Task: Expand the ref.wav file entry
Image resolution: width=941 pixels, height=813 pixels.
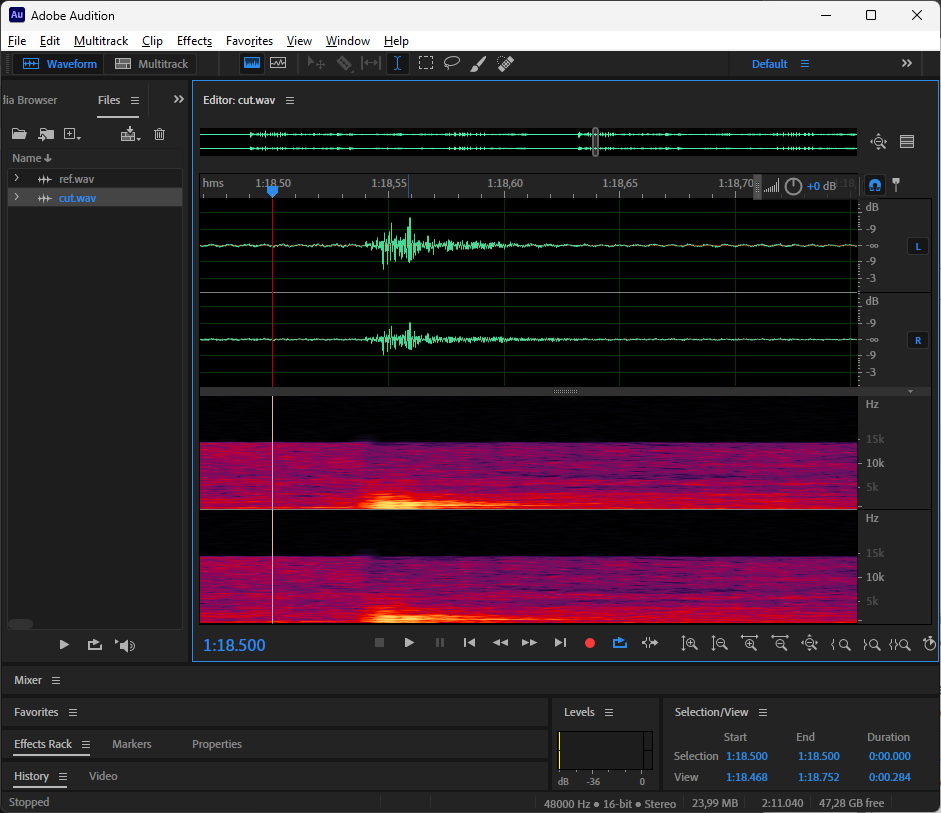Action: (x=16, y=179)
